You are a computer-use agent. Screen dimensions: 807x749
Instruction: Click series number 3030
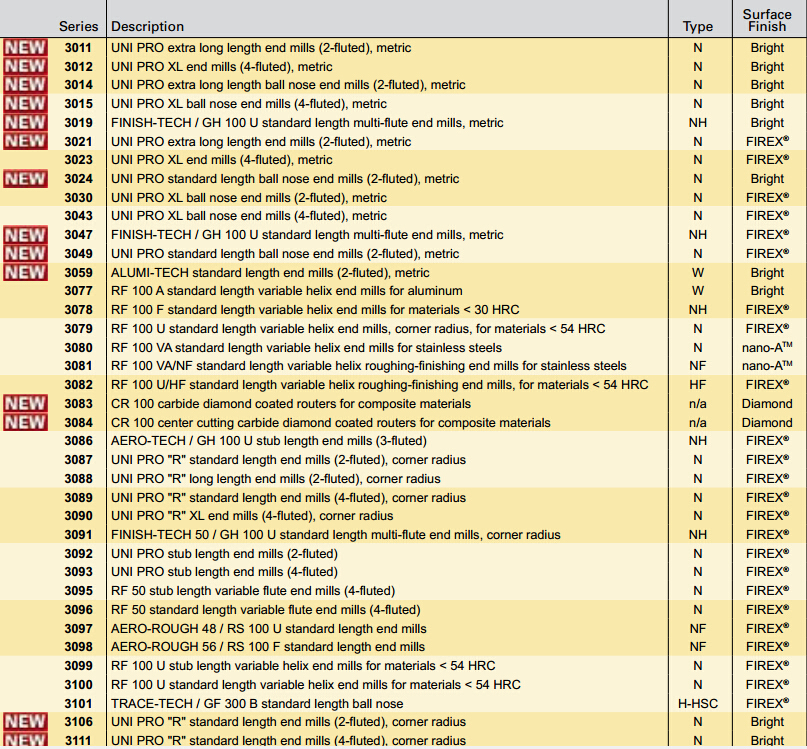click(x=78, y=198)
